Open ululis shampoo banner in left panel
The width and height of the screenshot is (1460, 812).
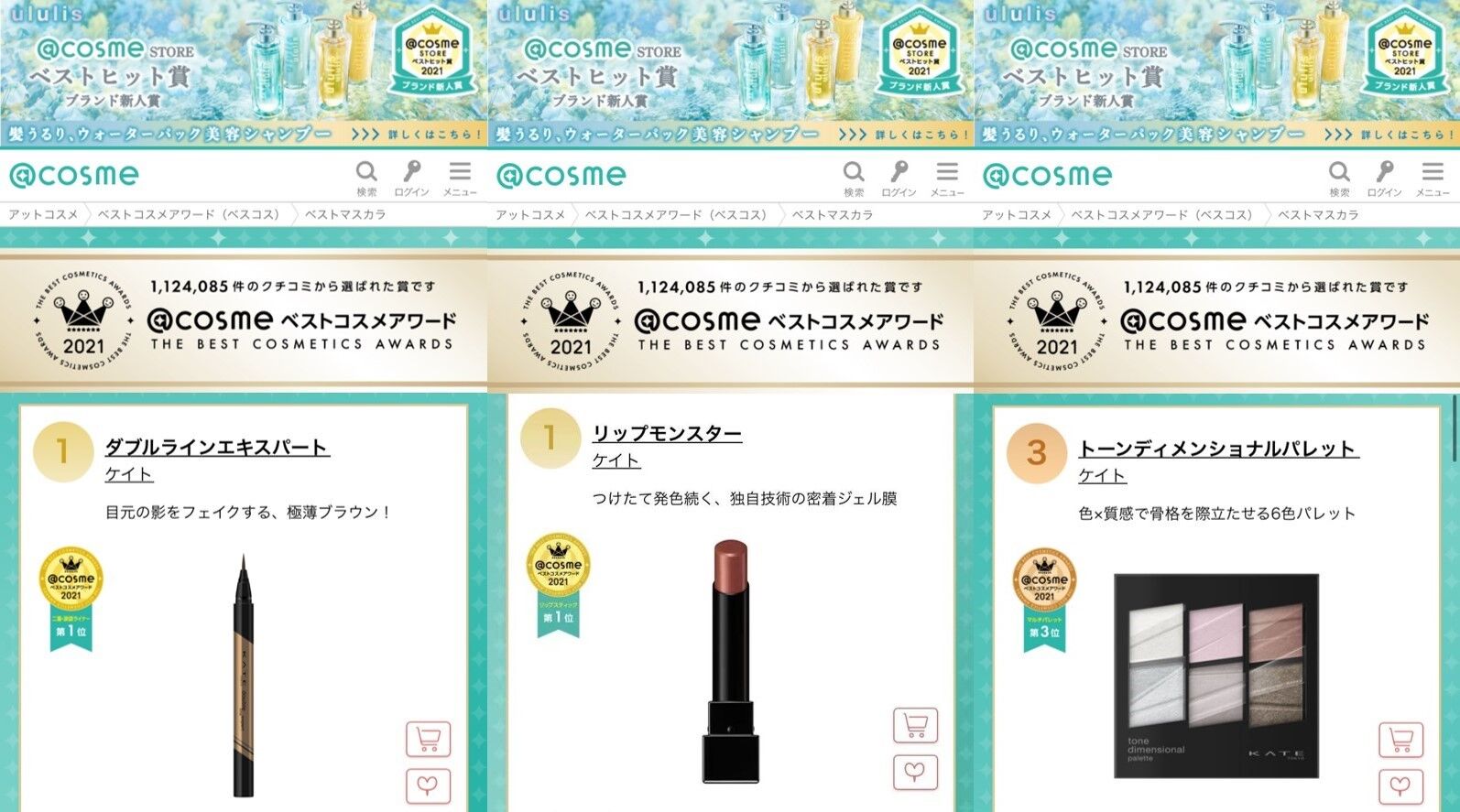244,74
